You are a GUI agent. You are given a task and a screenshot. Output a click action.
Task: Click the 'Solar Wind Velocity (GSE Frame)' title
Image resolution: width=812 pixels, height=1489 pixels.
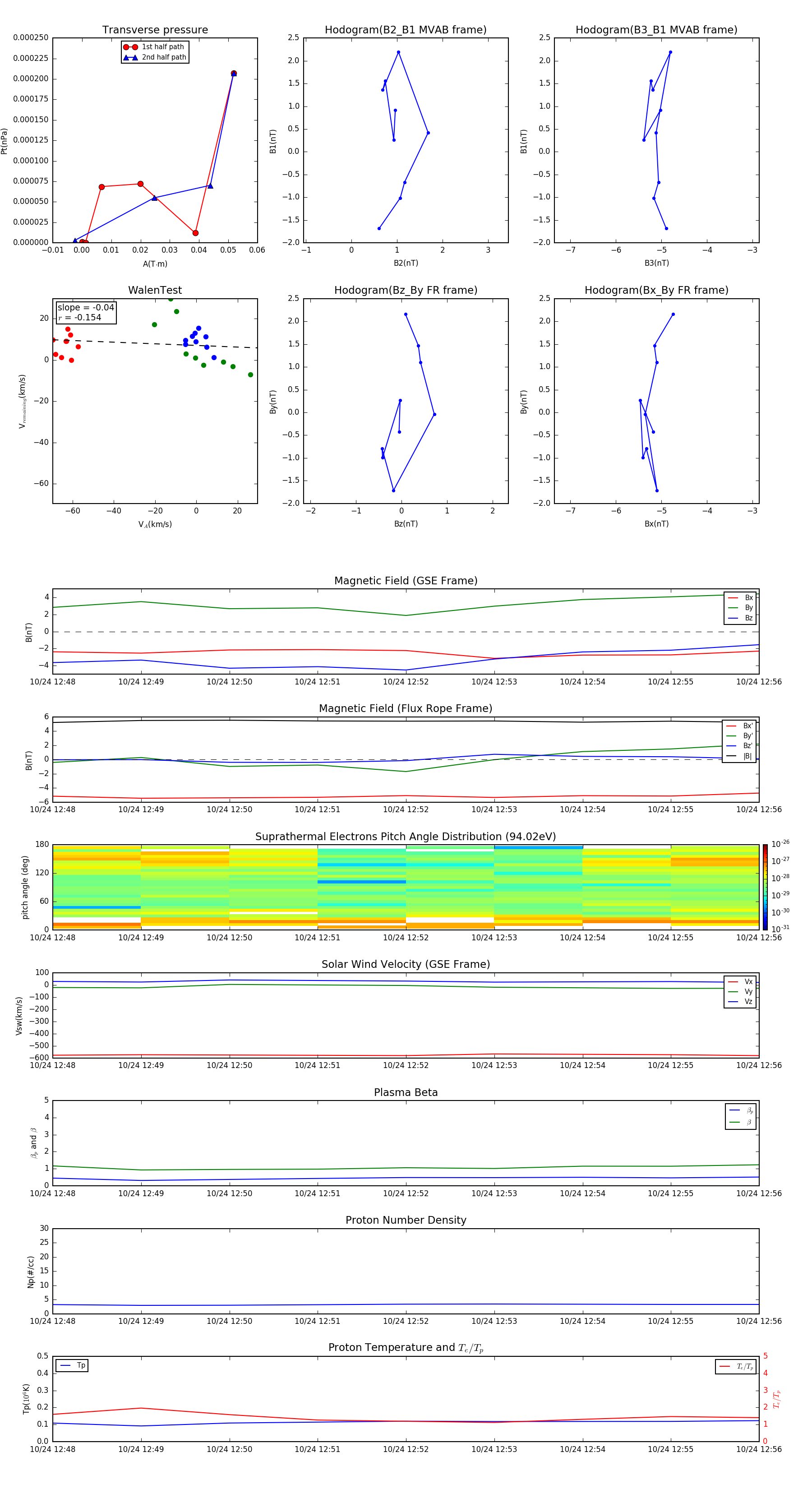[x=406, y=965]
